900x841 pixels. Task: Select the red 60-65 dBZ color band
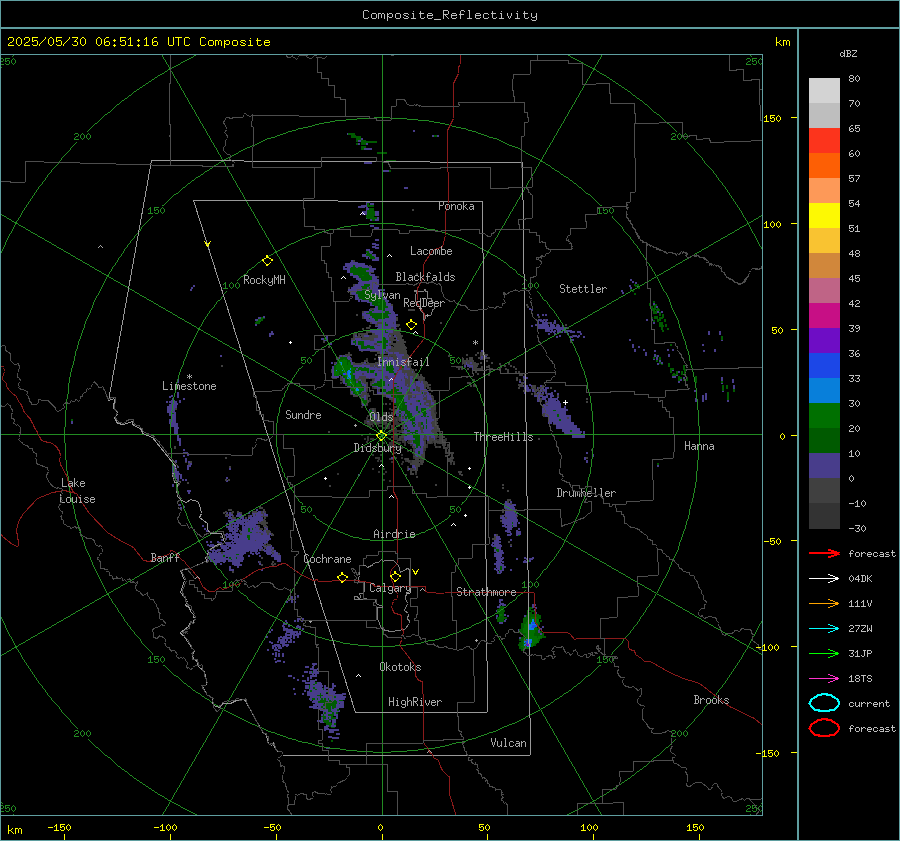tap(824, 141)
